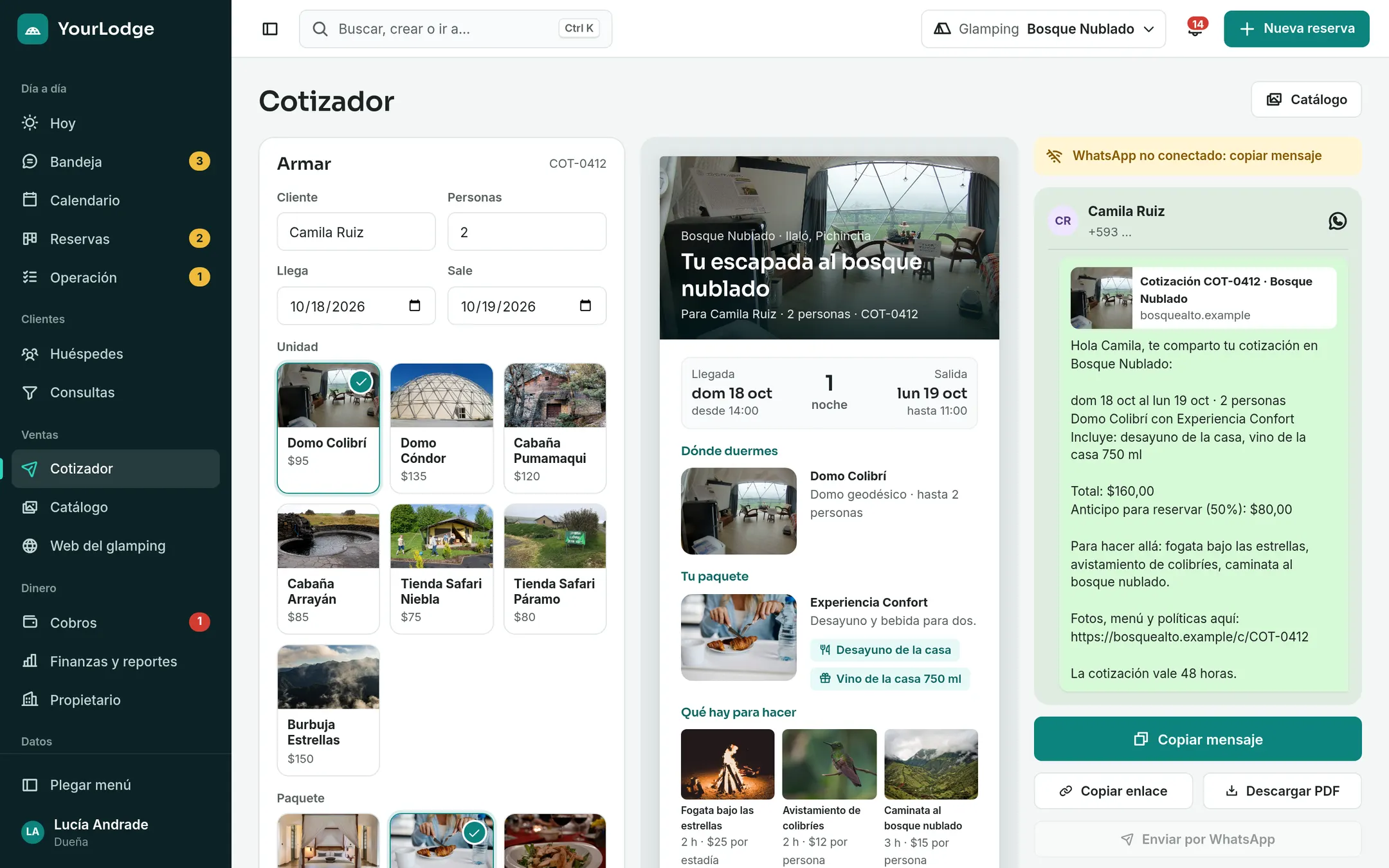
Task: Open Operación section
Action: tap(116, 277)
